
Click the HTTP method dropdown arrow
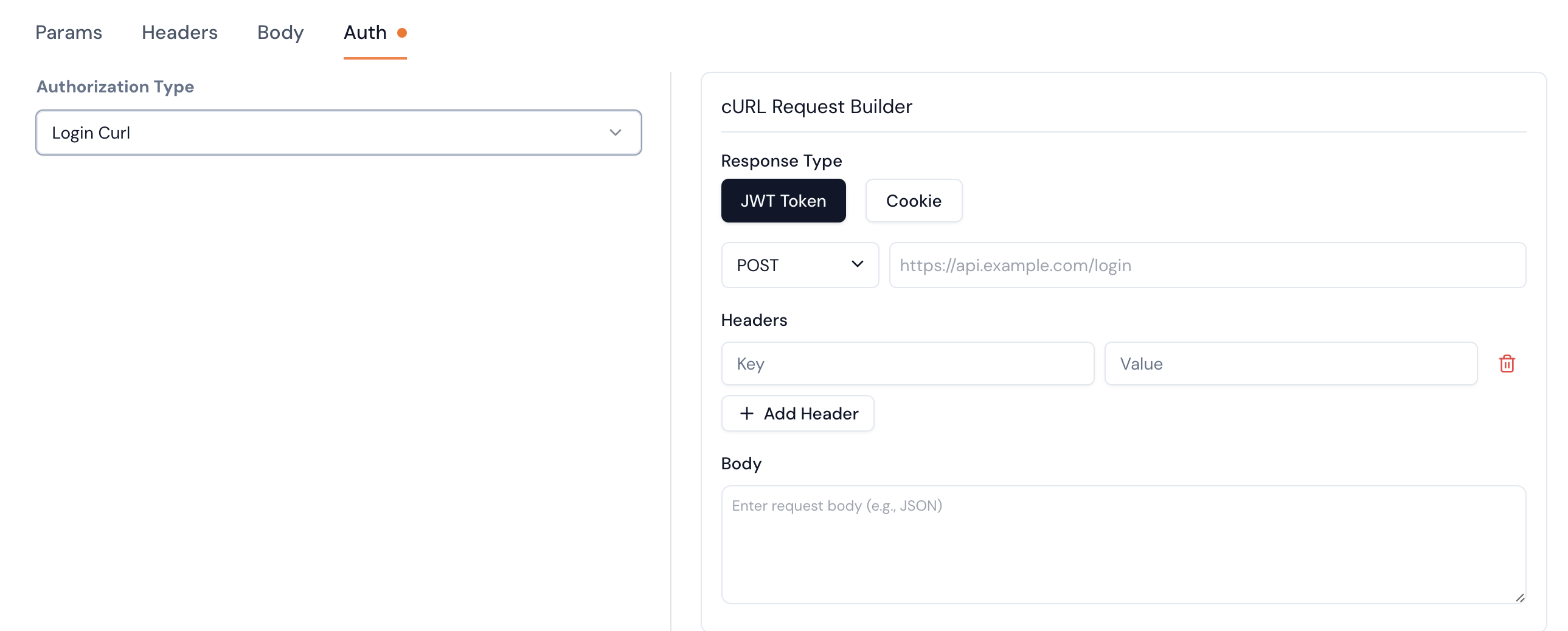coord(857,264)
